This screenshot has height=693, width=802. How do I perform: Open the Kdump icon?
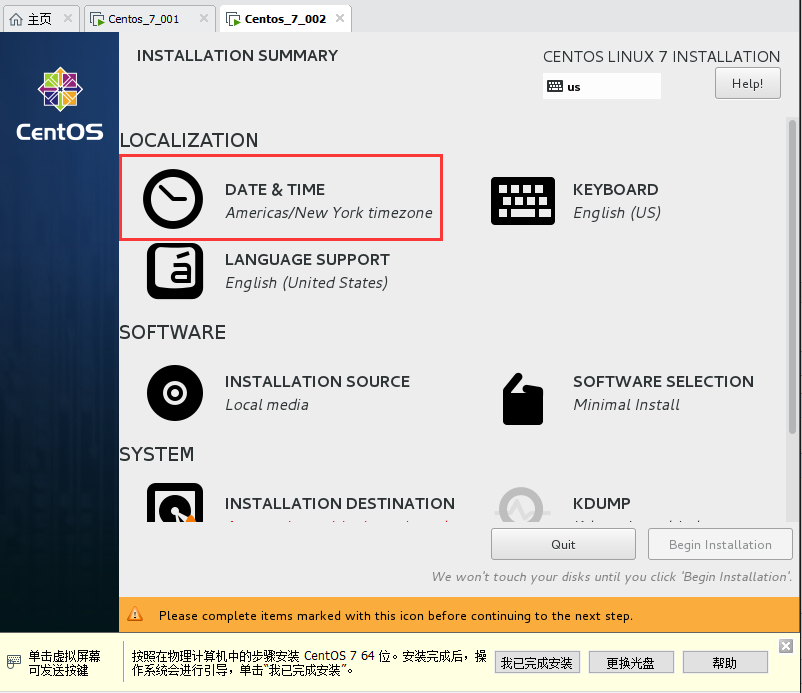pyautogui.click(x=521, y=505)
